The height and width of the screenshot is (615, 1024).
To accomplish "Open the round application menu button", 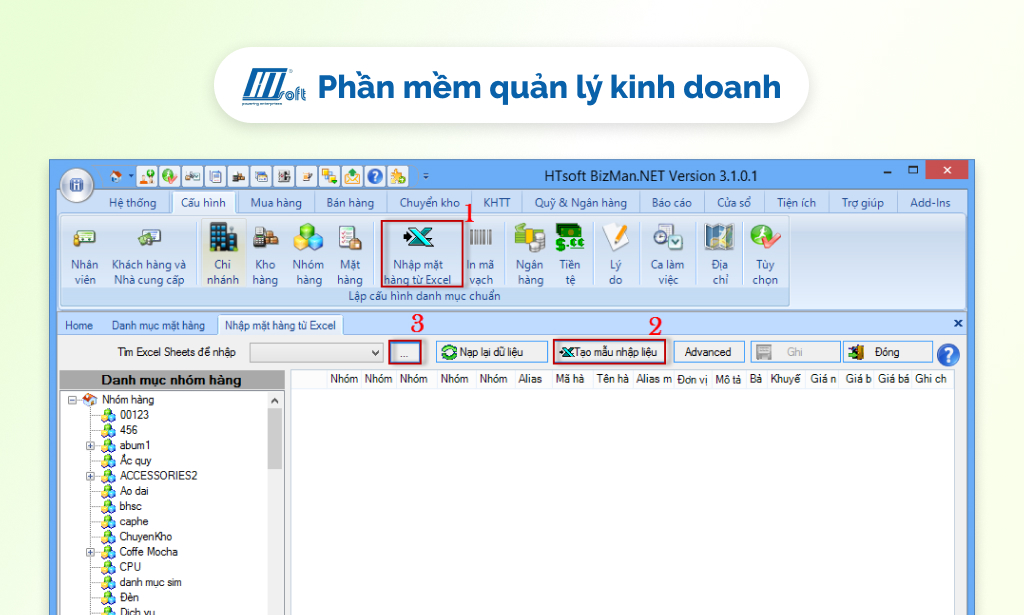I will coord(76,185).
